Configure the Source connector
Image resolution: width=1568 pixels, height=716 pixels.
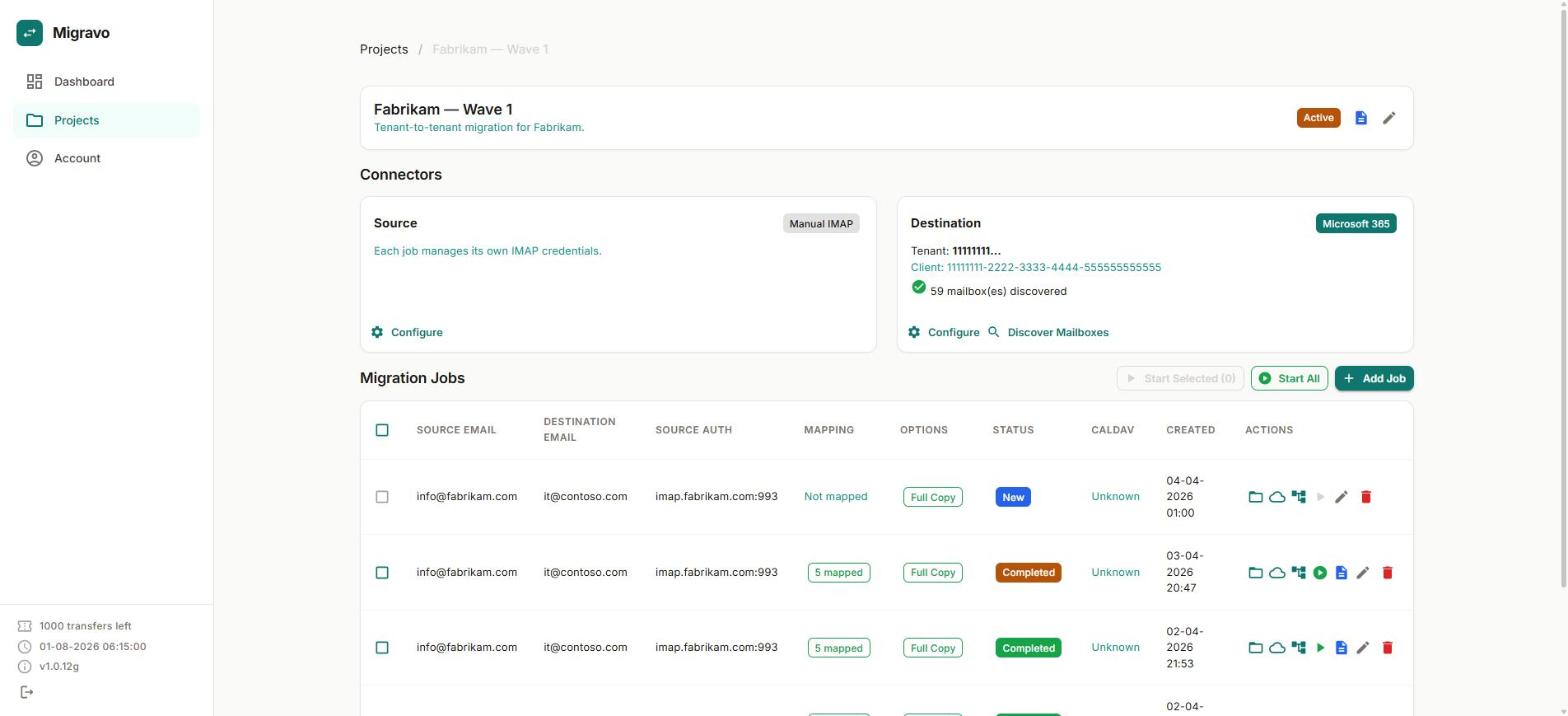pos(407,332)
